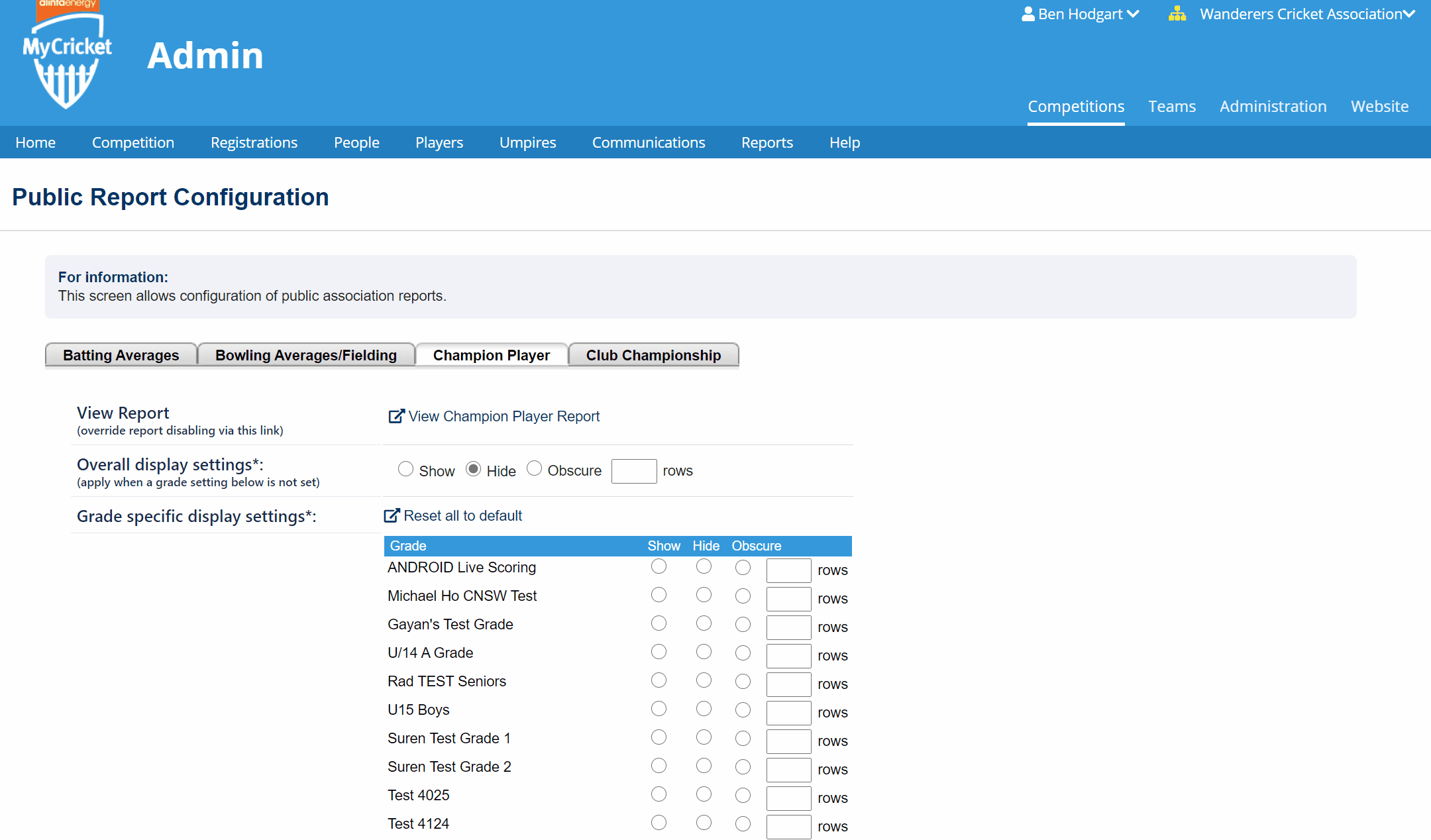
Task: Select Show for ANDROID Live Scoring
Action: (x=659, y=566)
